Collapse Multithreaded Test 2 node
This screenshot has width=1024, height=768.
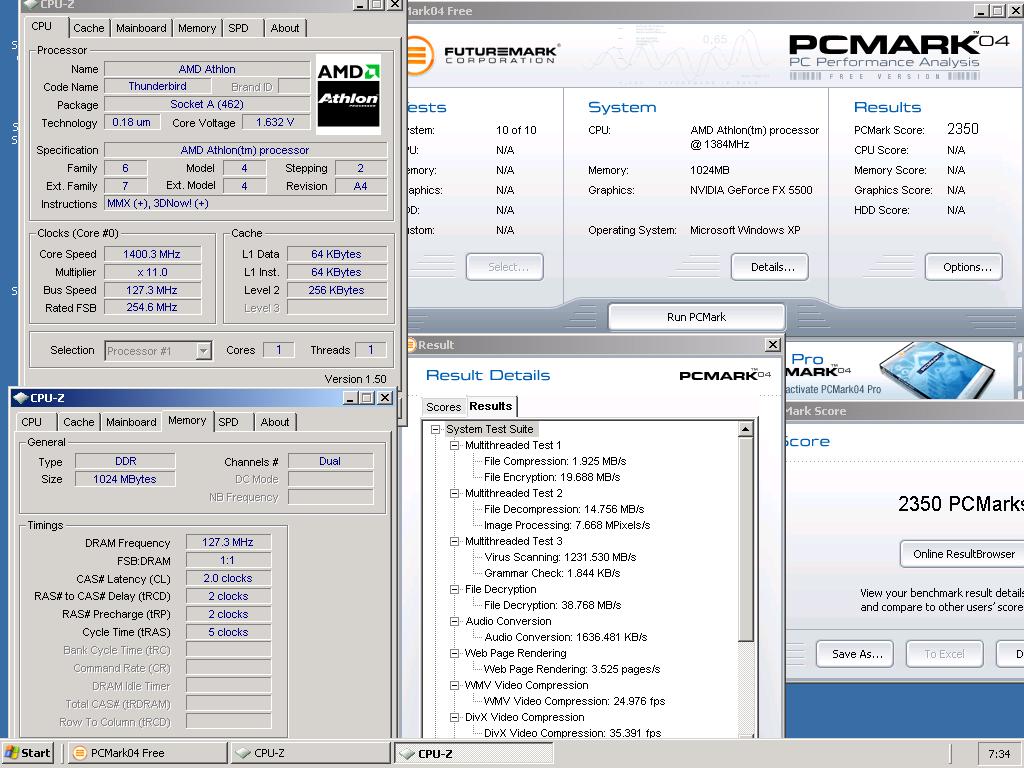click(x=455, y=493)
